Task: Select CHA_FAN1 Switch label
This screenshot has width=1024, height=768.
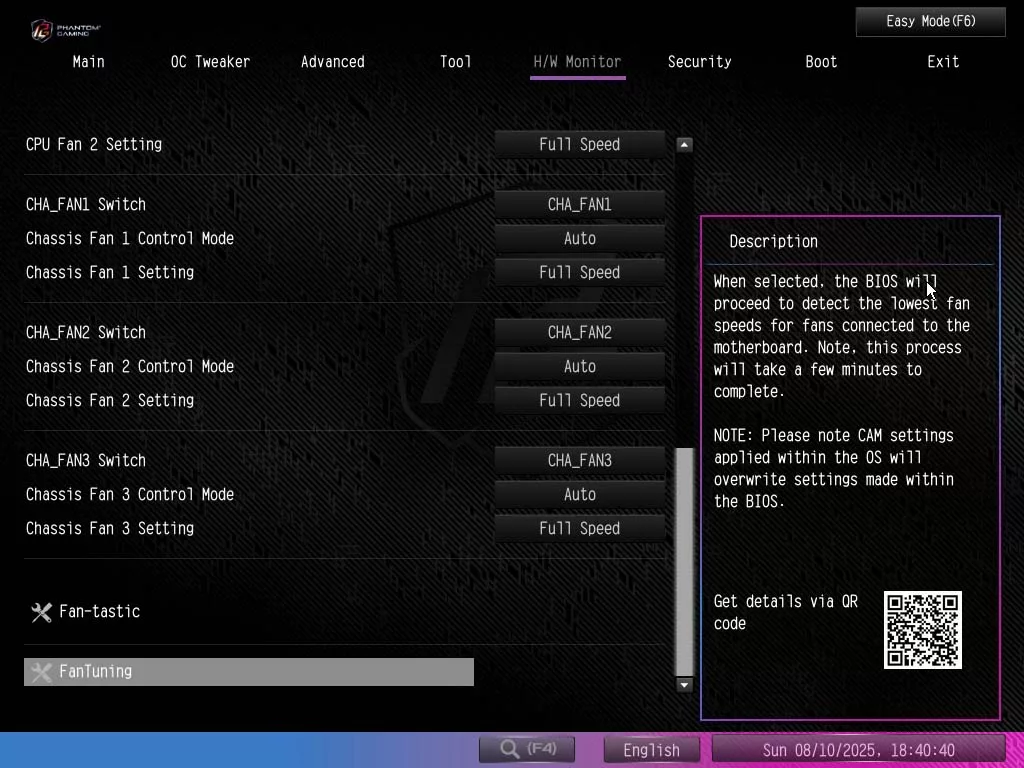Action: click(x=86, y=204)
